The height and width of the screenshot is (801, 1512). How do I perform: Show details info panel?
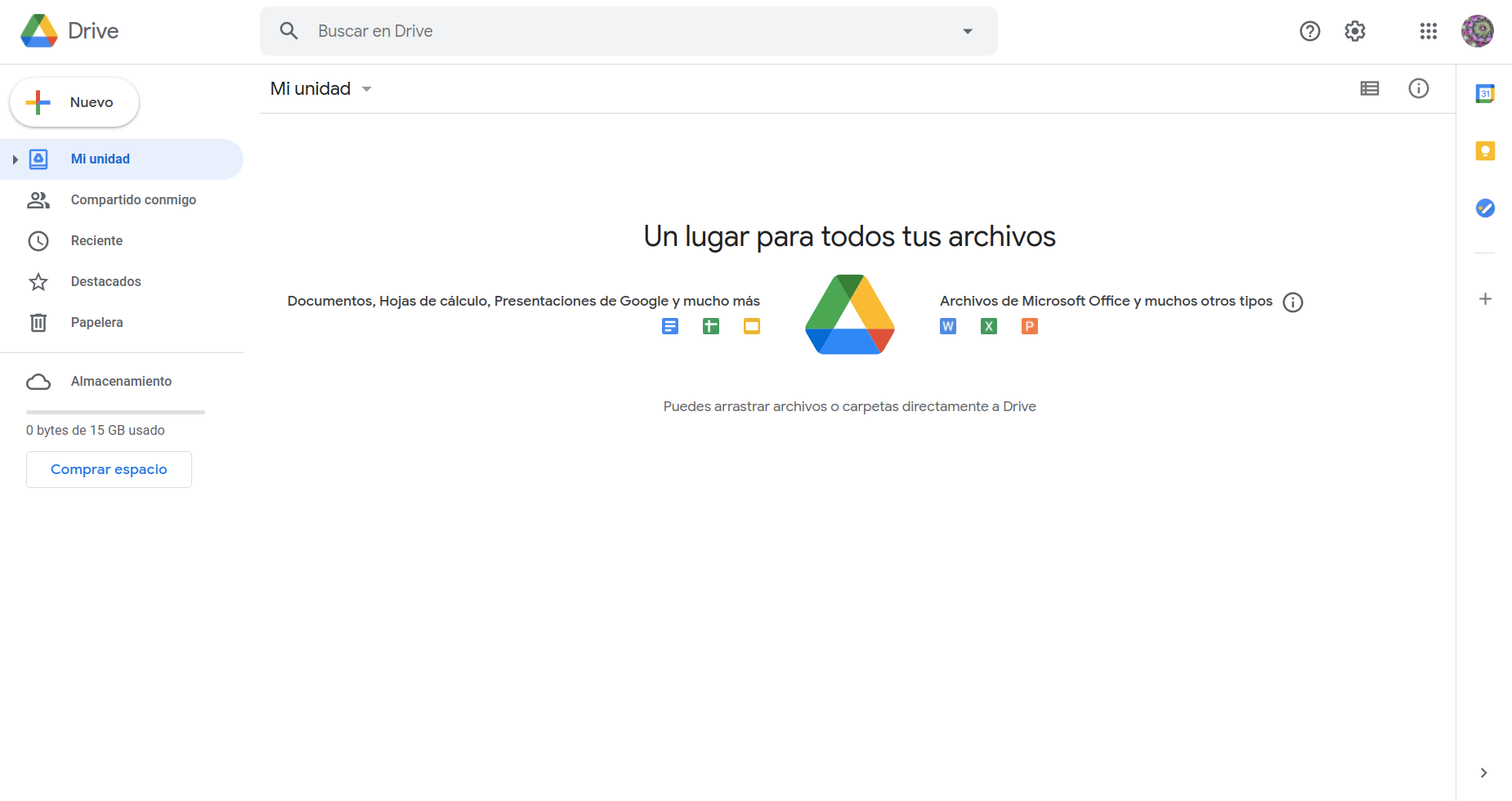[x=1419, y=88]
